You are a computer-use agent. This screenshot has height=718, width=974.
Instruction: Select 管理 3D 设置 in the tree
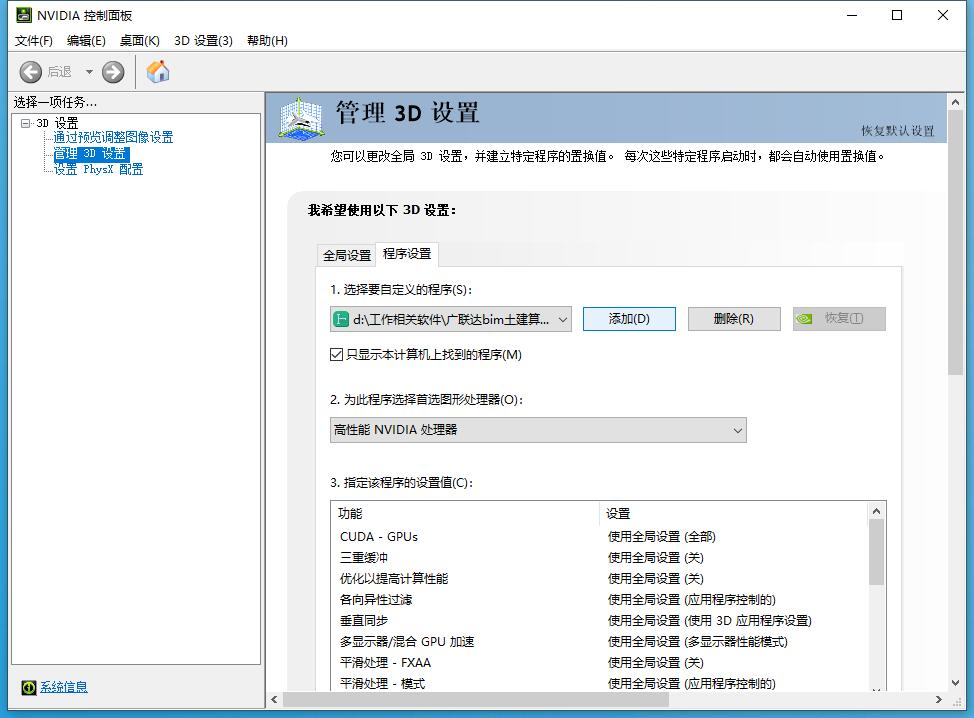coord(91,153)
